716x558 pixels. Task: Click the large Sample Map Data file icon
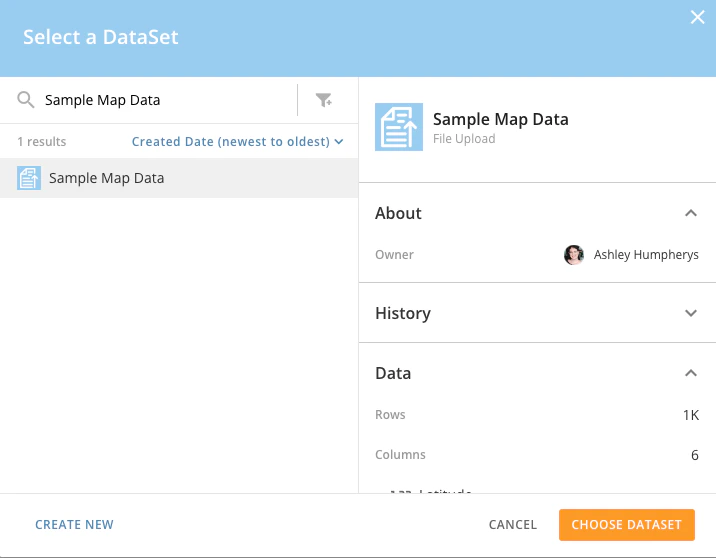[399, 127]
